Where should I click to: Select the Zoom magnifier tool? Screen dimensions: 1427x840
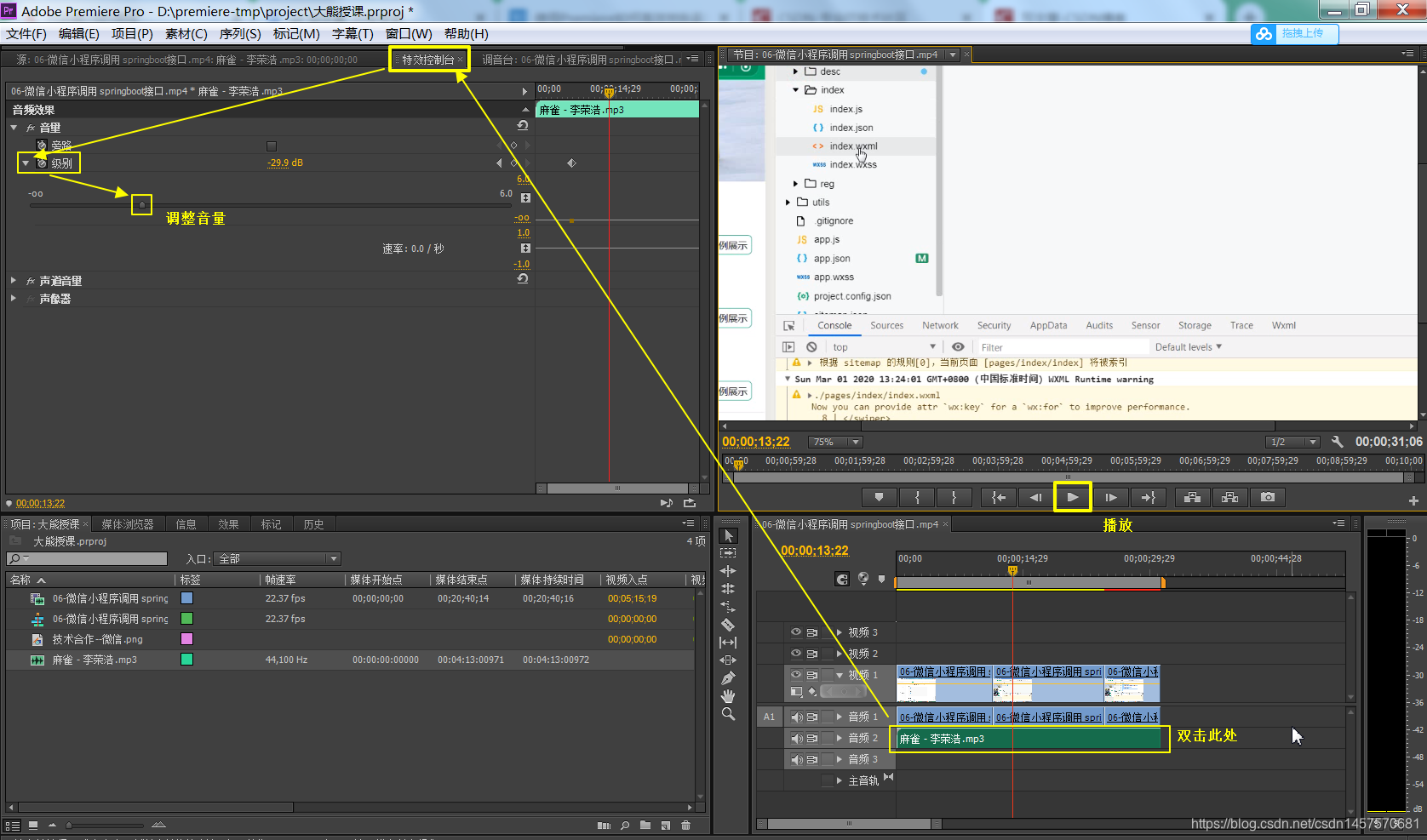pyautogui.click(x=728, y=714)
